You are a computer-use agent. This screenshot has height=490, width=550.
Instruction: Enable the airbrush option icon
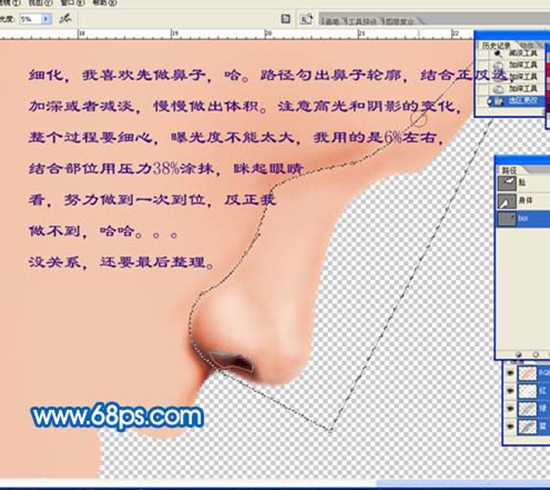pyautogui.click(x=65, y=18)
